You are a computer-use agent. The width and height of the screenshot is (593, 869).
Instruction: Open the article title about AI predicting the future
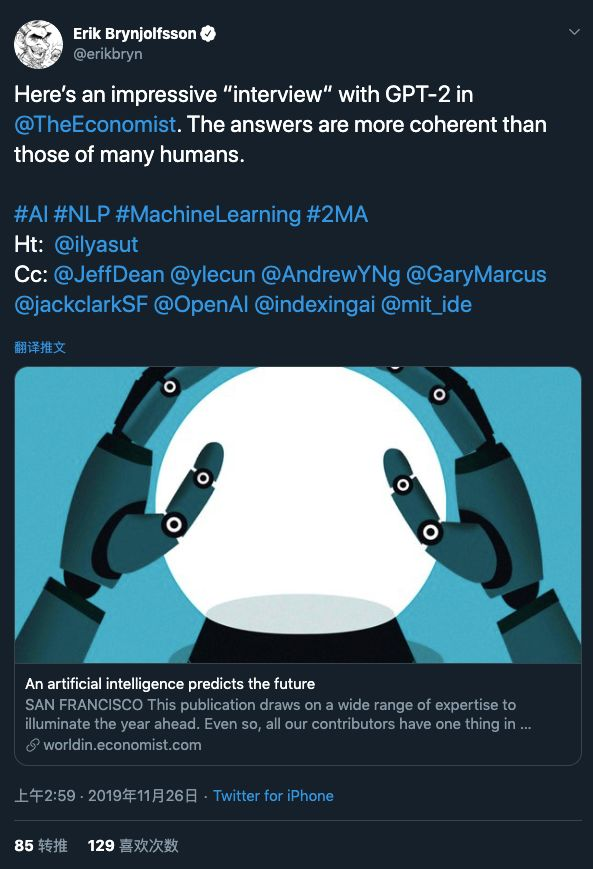[170, 684]
